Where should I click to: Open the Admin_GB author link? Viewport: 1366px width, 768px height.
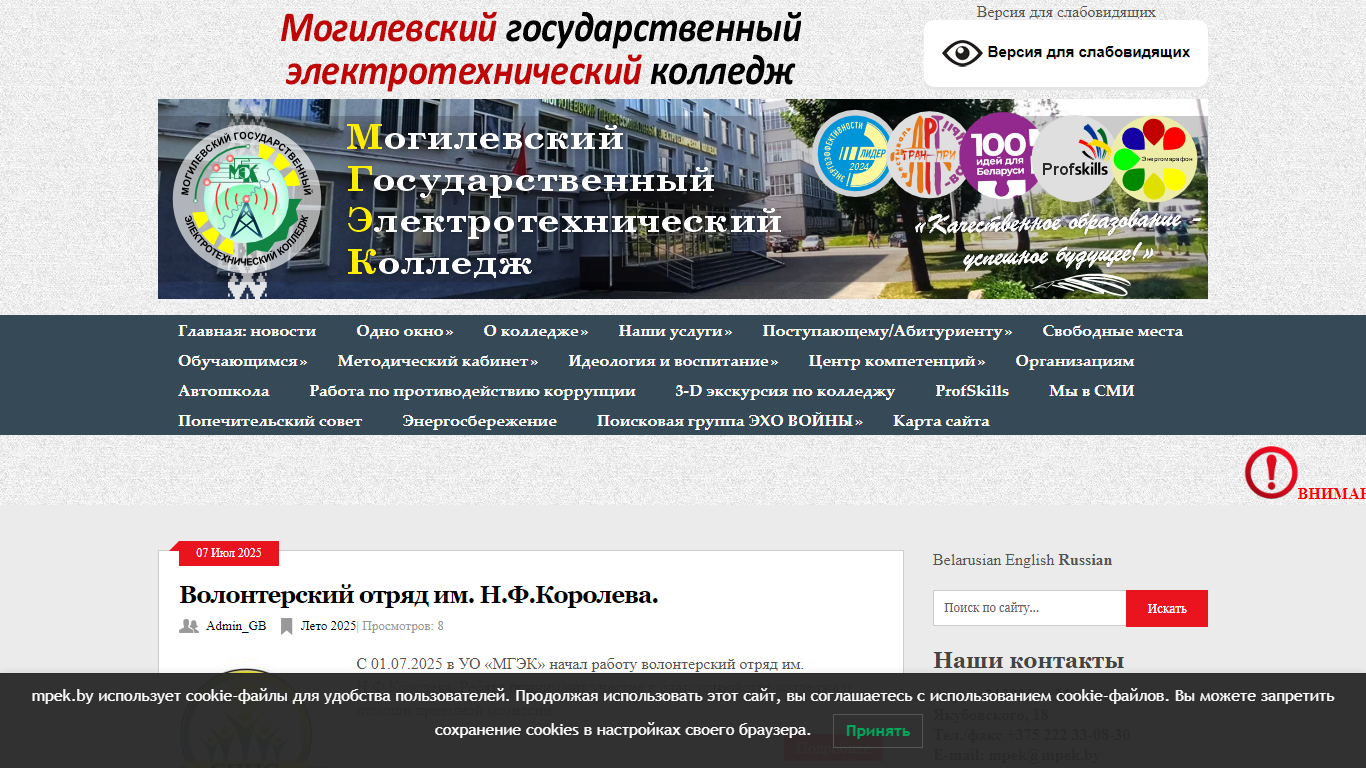(236, 626)
